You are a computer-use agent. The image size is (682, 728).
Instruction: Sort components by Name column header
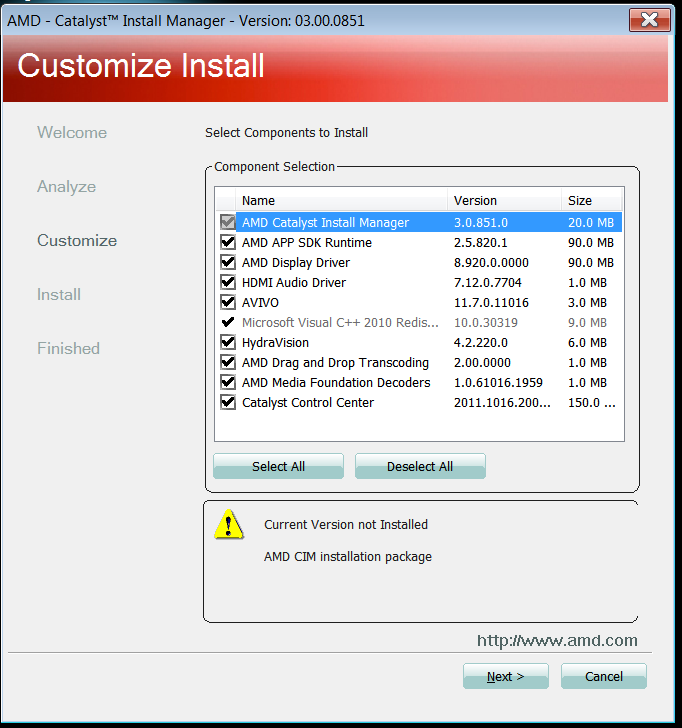[x=342, y=201]
